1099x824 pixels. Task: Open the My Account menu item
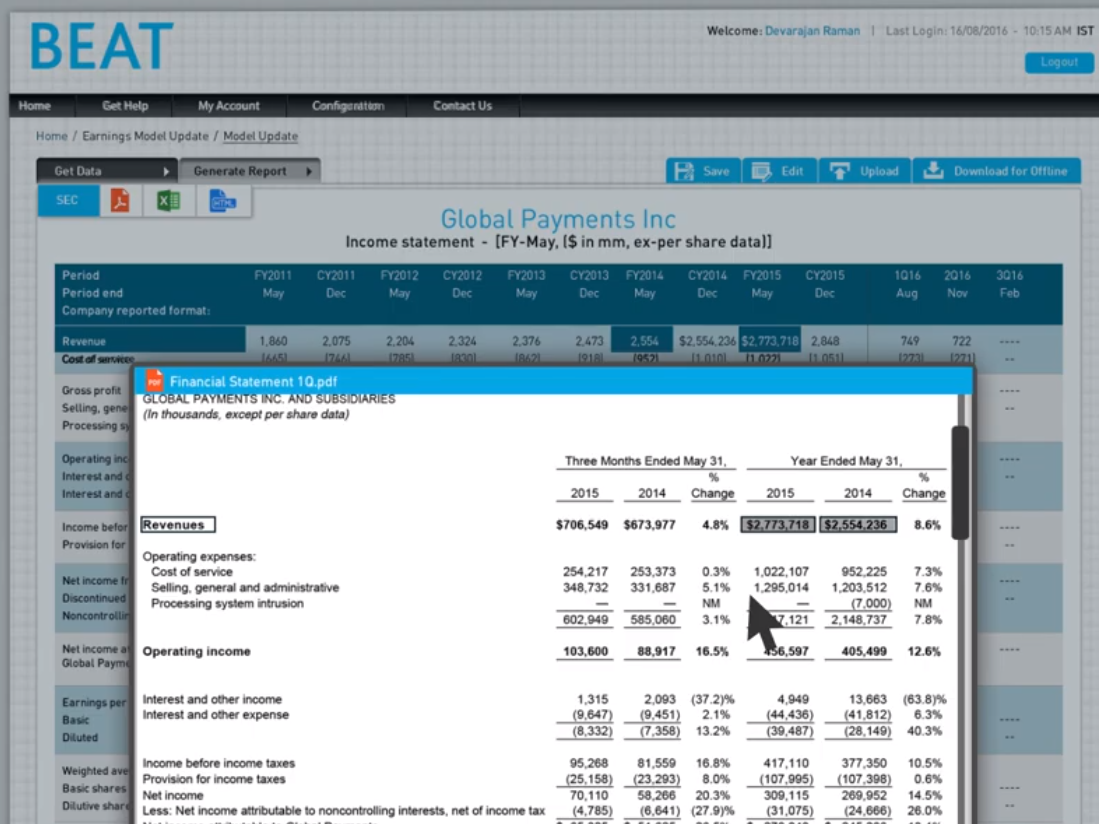click(x=228, y=106)
